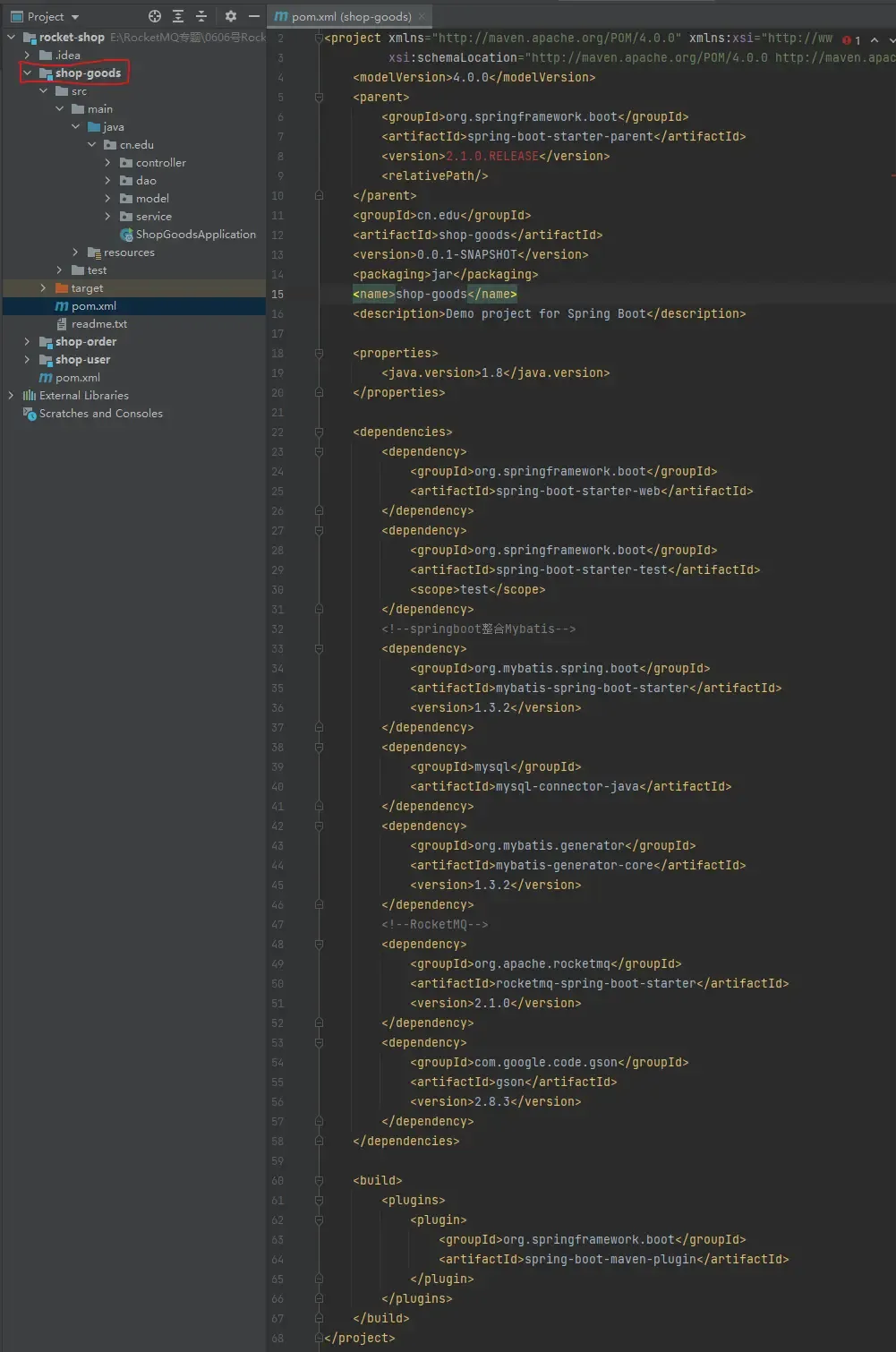Viewport: 896px width, 1352px height.
Task: Expand the target folder
Action: pos(43,288)
